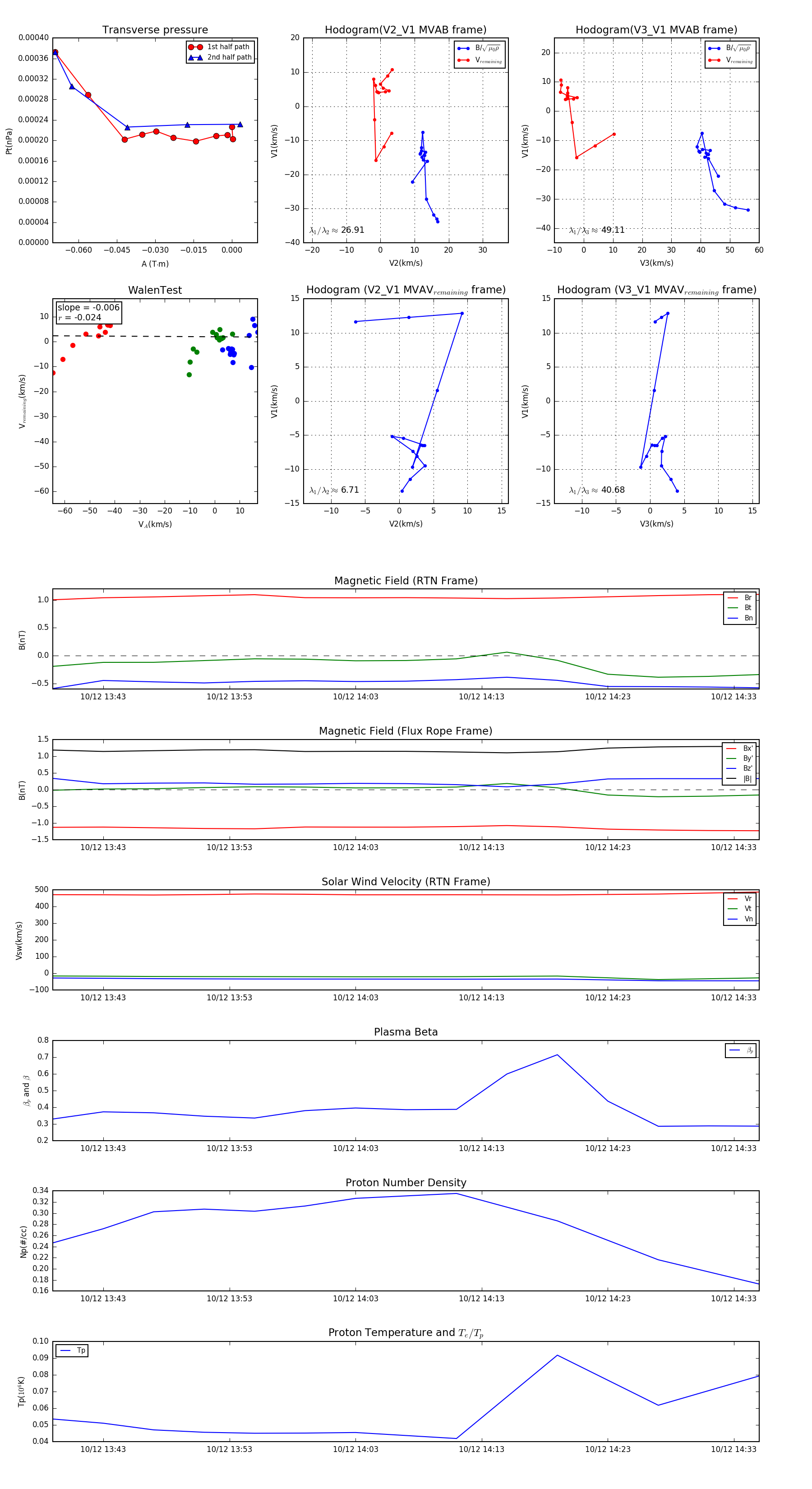Click 'Vsw(km/s)' y-axis label

click(x=19, y=940)
